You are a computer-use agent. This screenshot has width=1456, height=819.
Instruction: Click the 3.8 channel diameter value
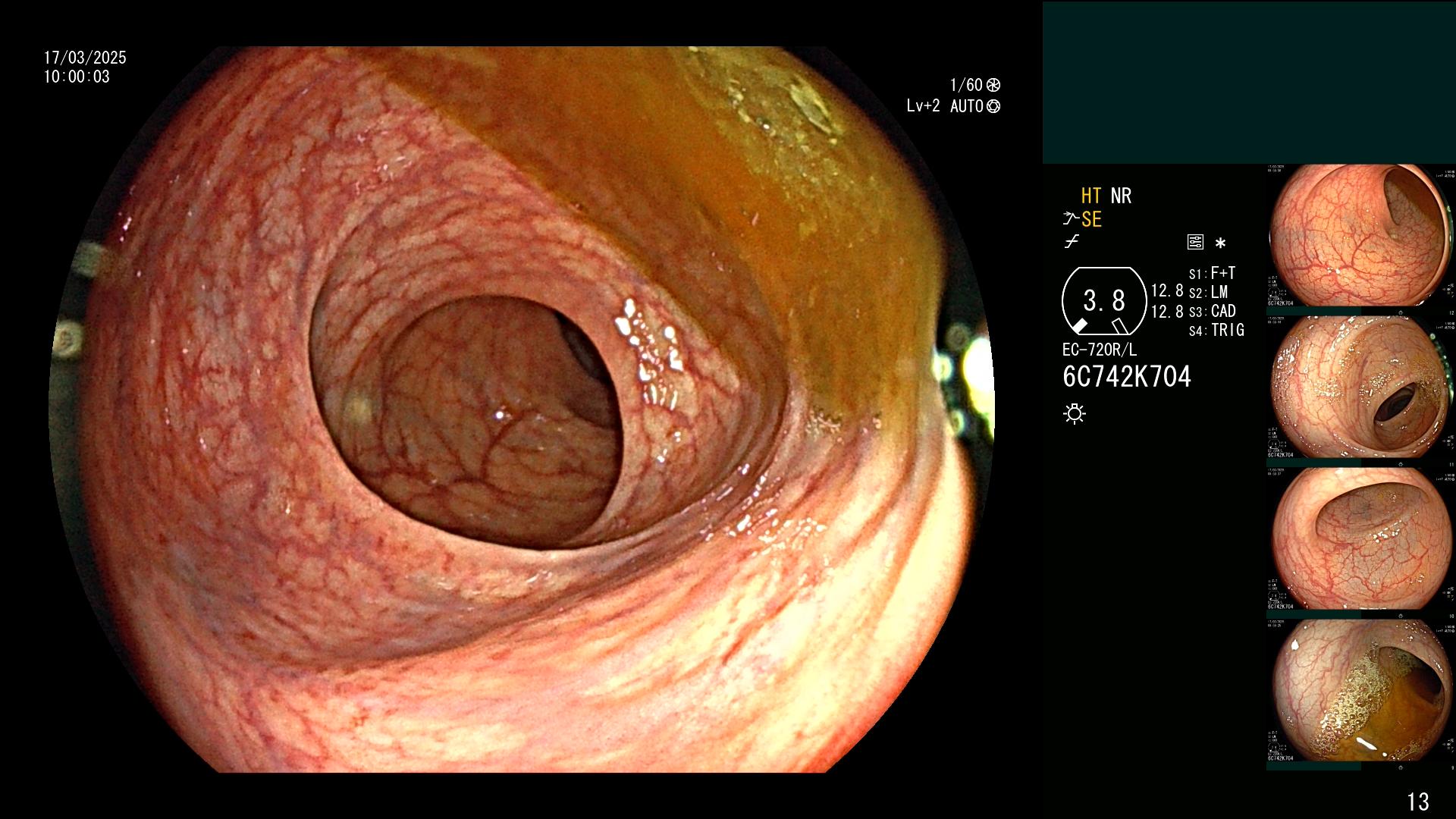pyautogui.click(x=1104, y=301)
